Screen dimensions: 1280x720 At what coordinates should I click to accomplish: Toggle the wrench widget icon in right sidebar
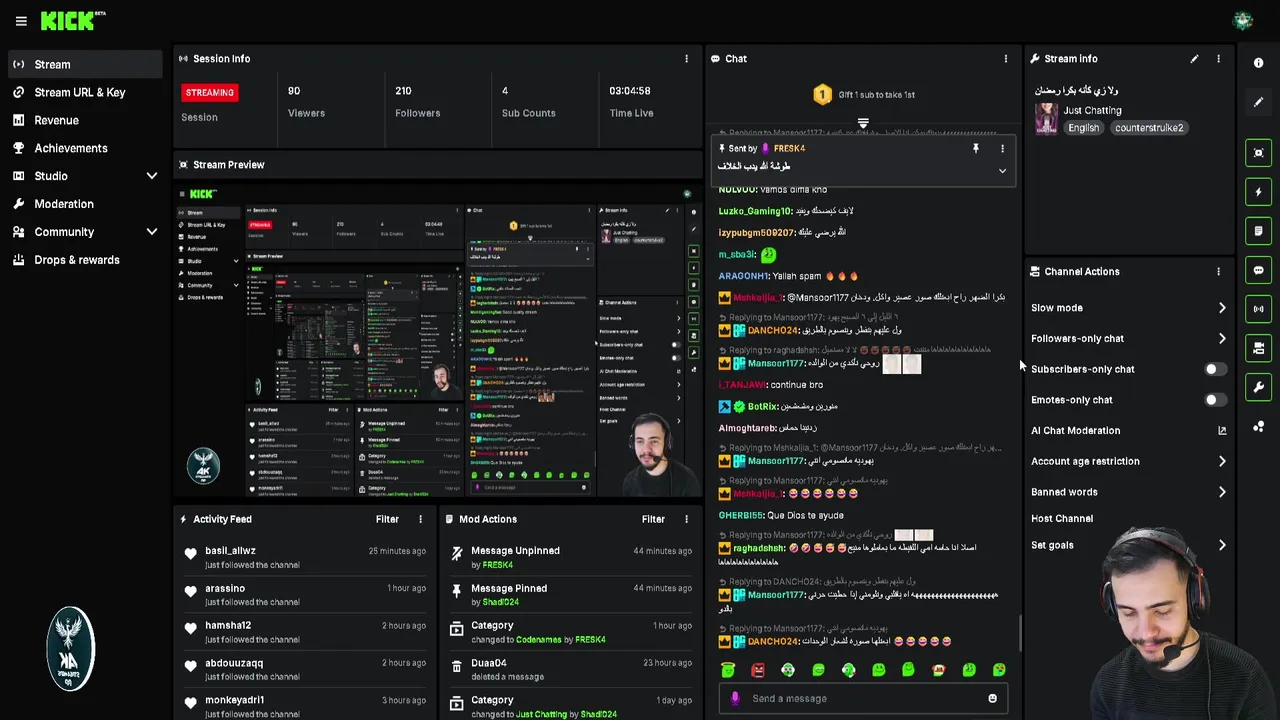(x=1258, y=387)
